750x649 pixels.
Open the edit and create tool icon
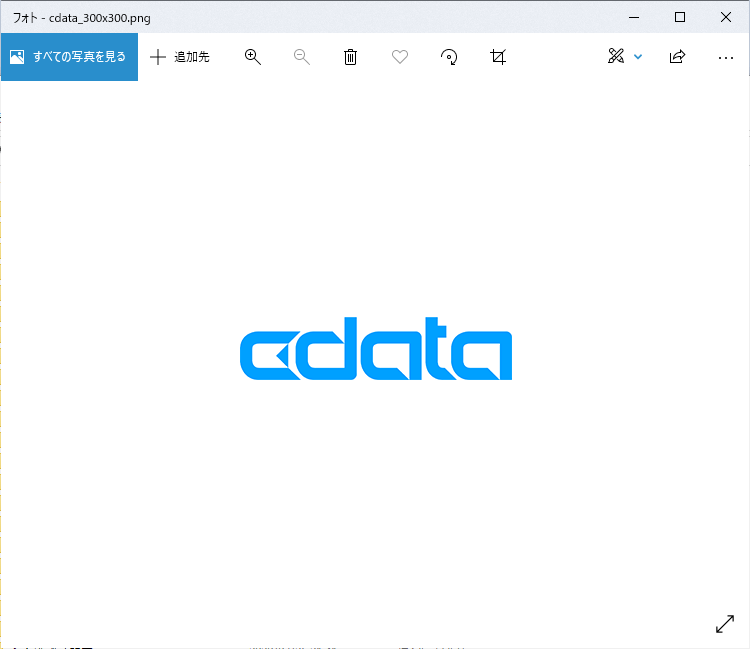[x=616, y=56]
